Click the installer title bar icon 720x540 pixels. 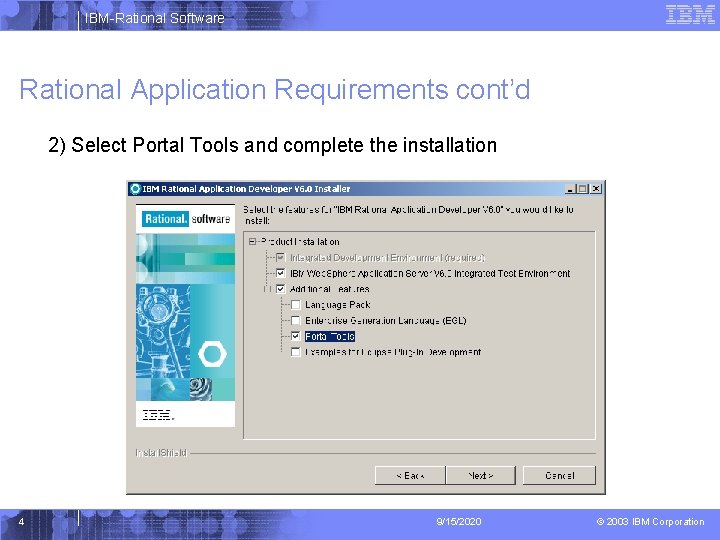click(135, 189)
